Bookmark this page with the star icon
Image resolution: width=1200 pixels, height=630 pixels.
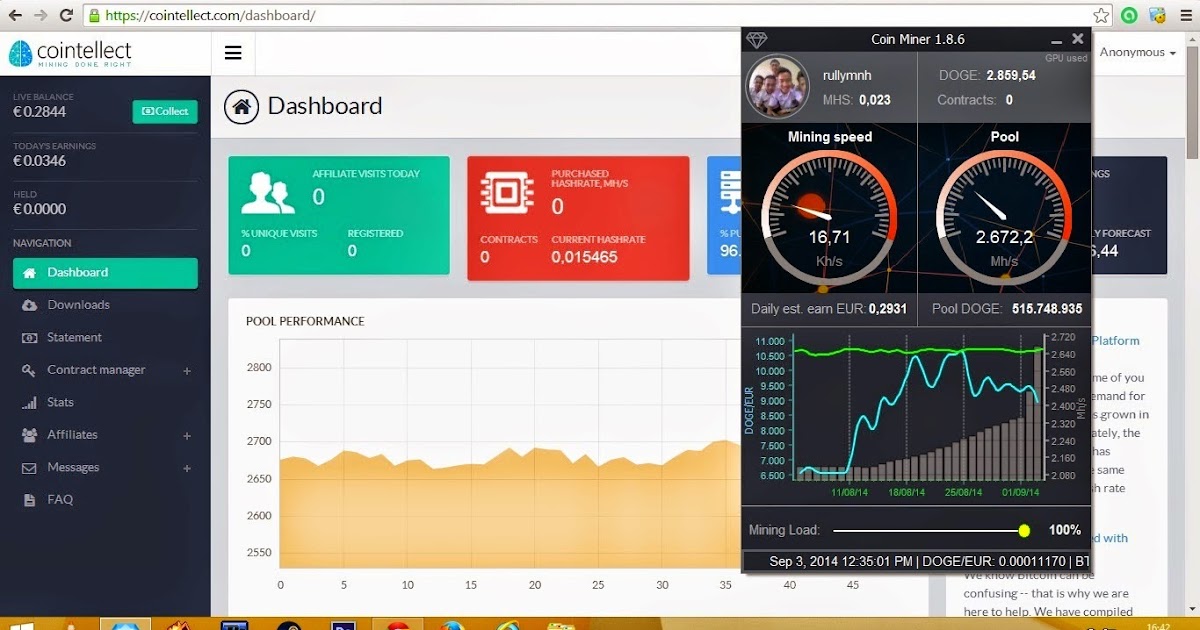(x=1101, y=15)
